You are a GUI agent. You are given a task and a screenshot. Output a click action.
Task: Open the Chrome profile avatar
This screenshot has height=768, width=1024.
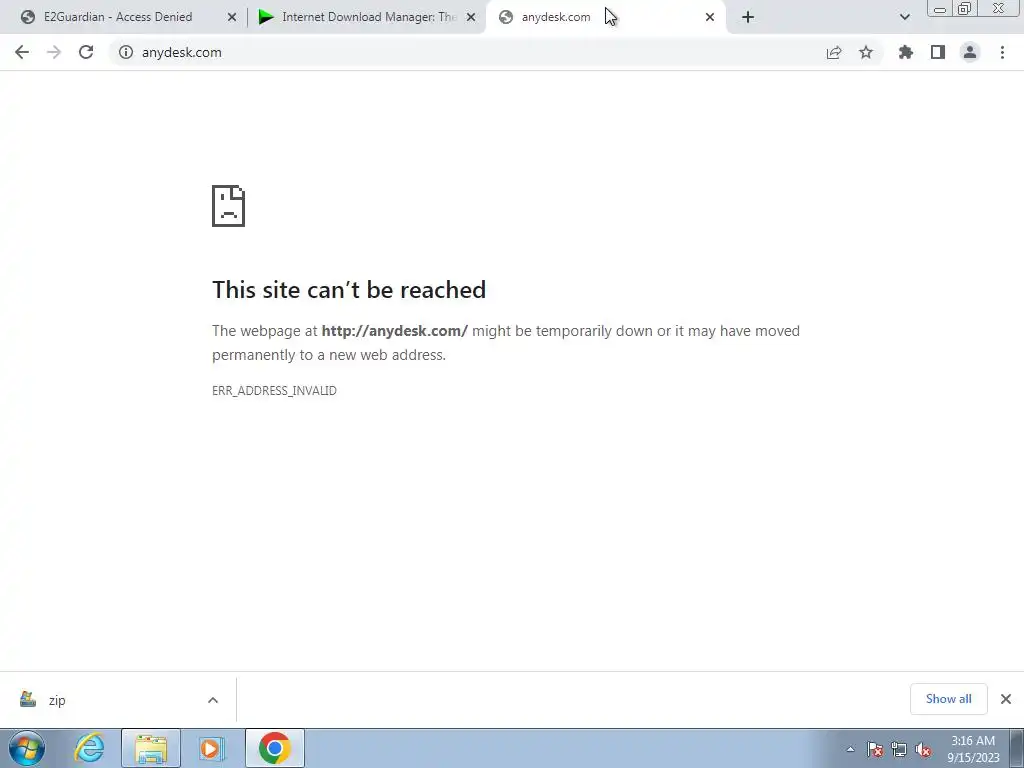[x=970, y=52]
